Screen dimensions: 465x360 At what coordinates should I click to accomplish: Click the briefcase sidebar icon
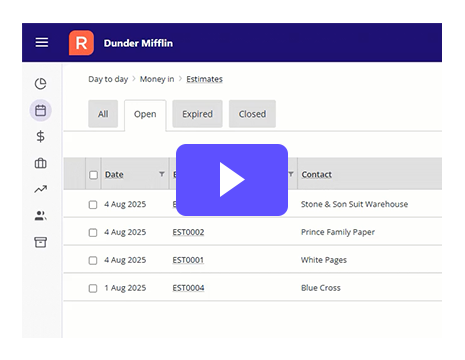click(41, 163)
